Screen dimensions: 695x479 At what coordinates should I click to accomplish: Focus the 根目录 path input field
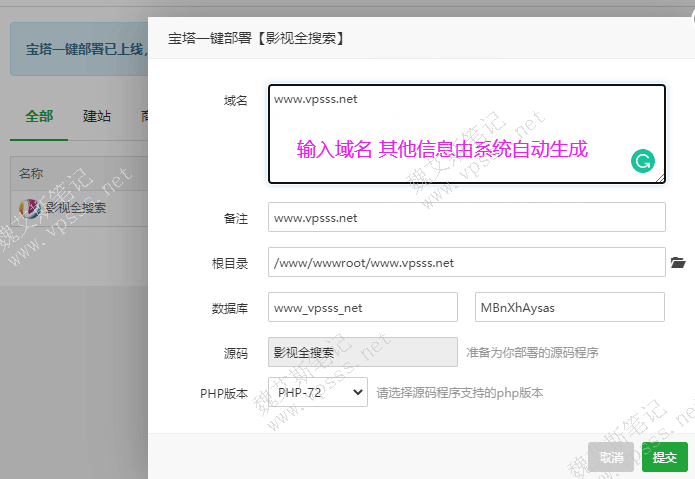click(x=467, y=262)
